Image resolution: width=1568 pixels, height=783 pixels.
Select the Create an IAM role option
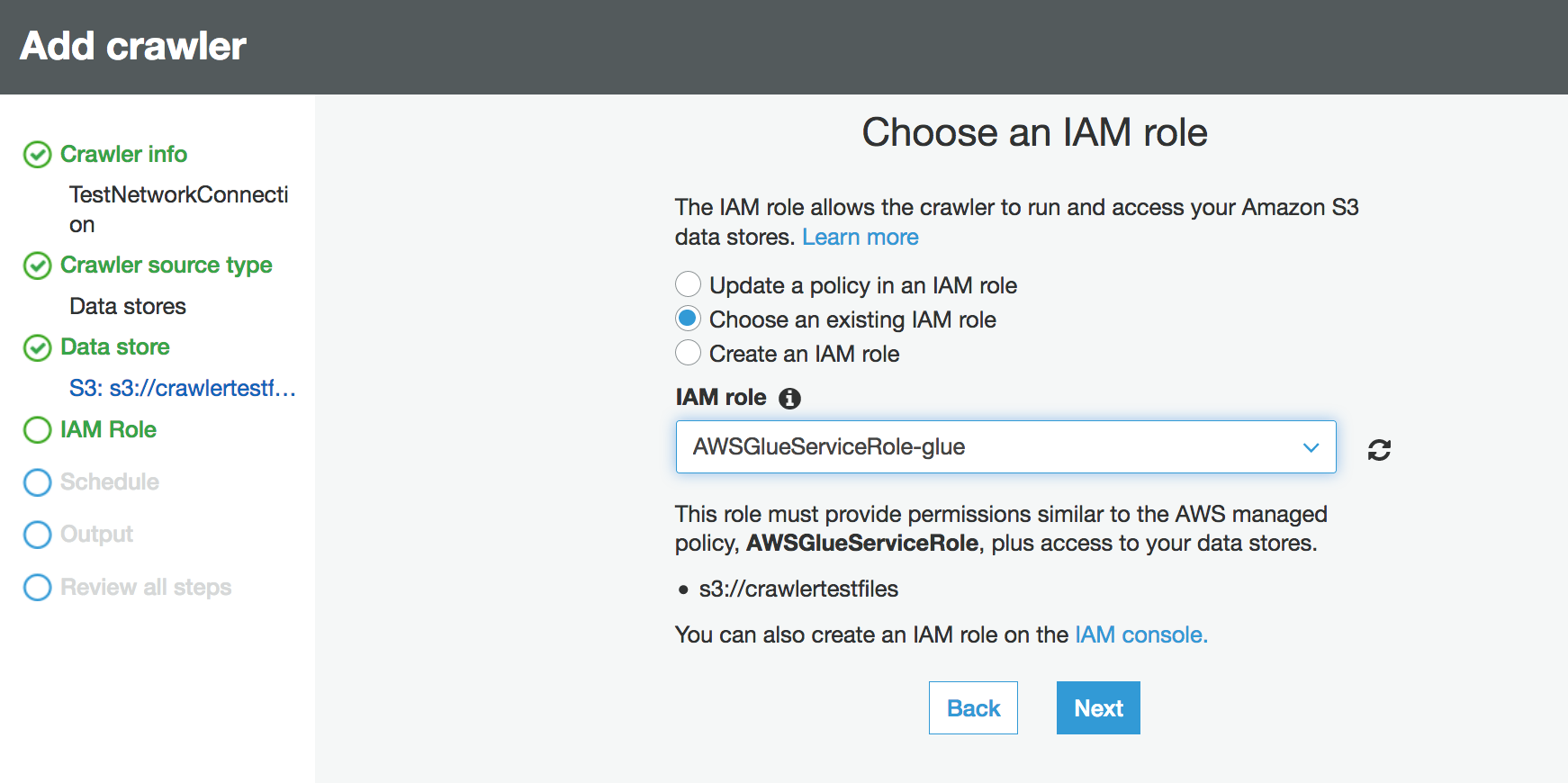coord(689,353)
